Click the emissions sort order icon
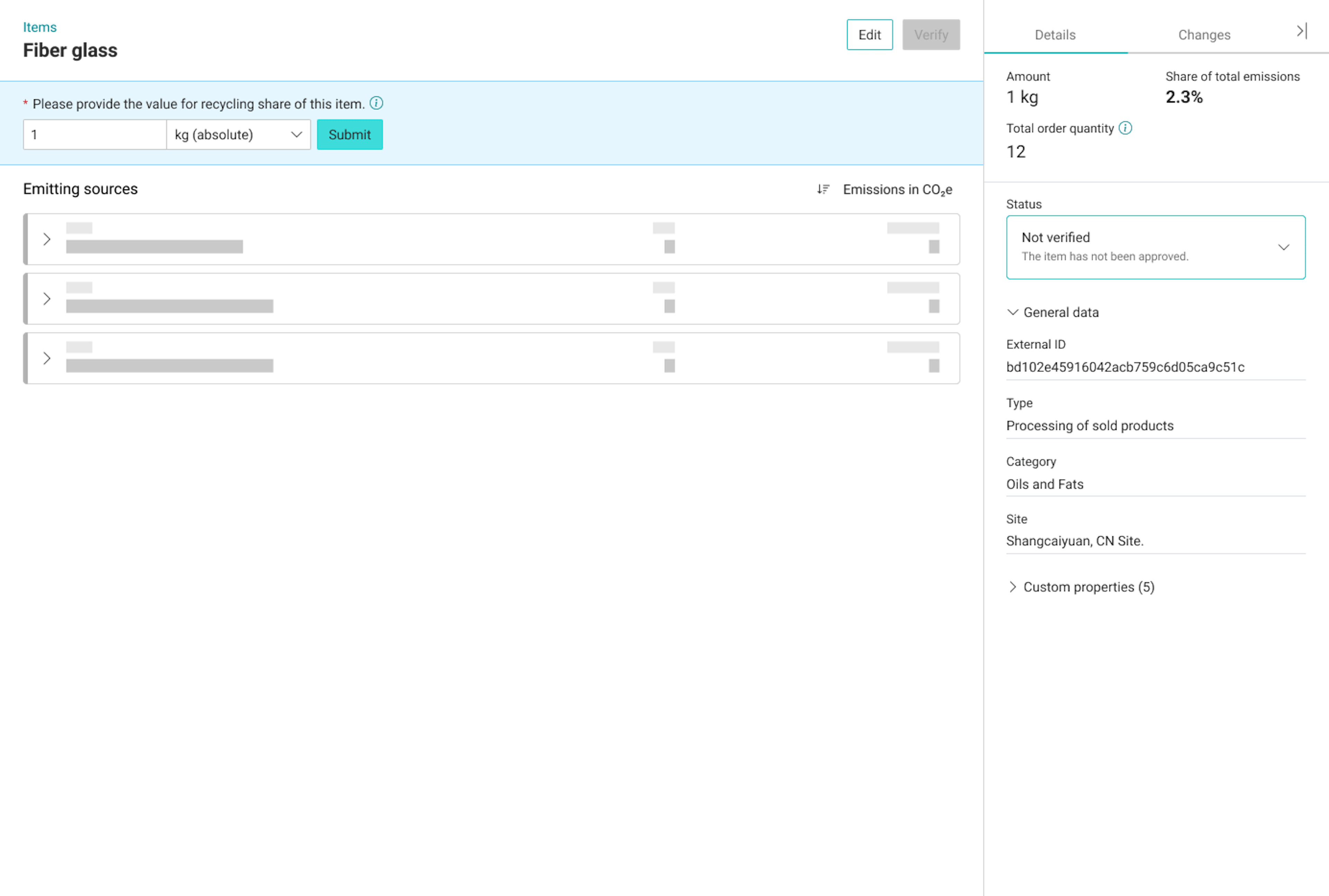The width and height of the screenshot is (1329, 896). point(823,189)
